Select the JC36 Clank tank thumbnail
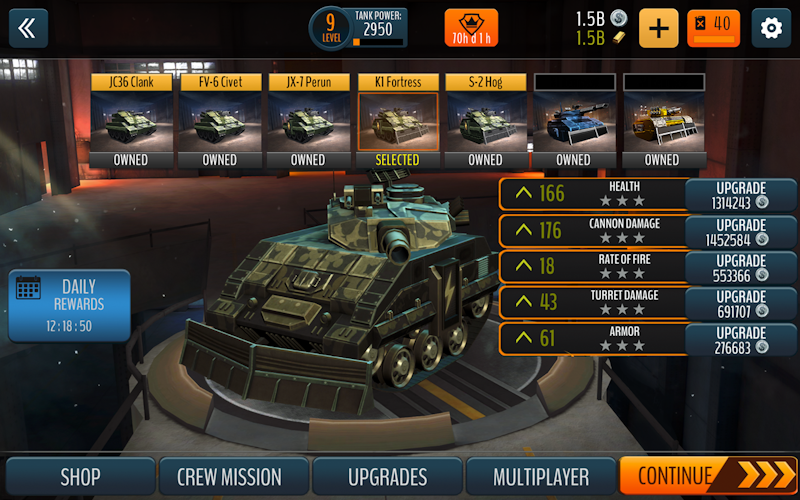The image size is (800, 500). click(x=131, y=120)
